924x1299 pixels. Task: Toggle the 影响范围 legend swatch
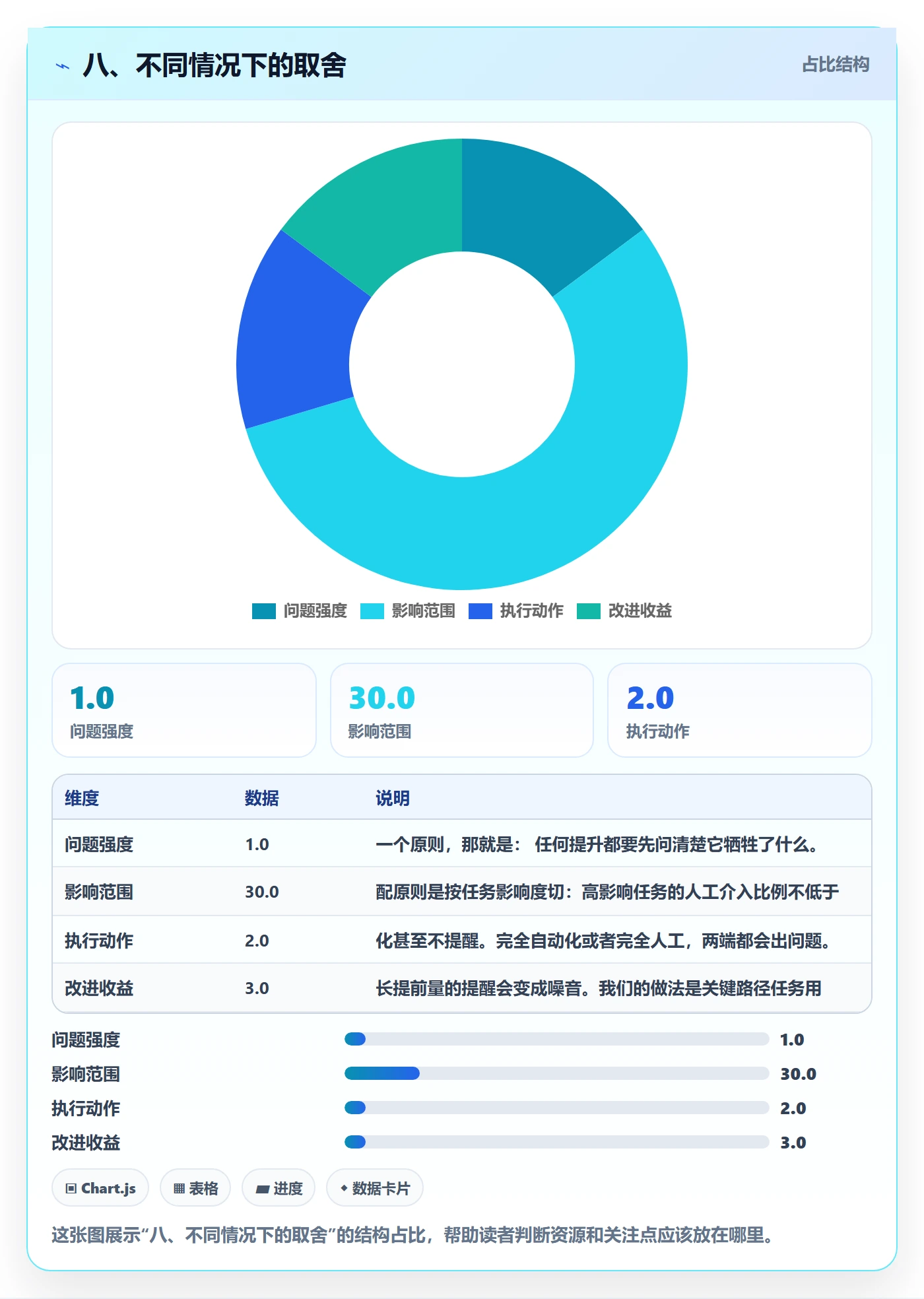pyautogui.click(x=372, y=611)
